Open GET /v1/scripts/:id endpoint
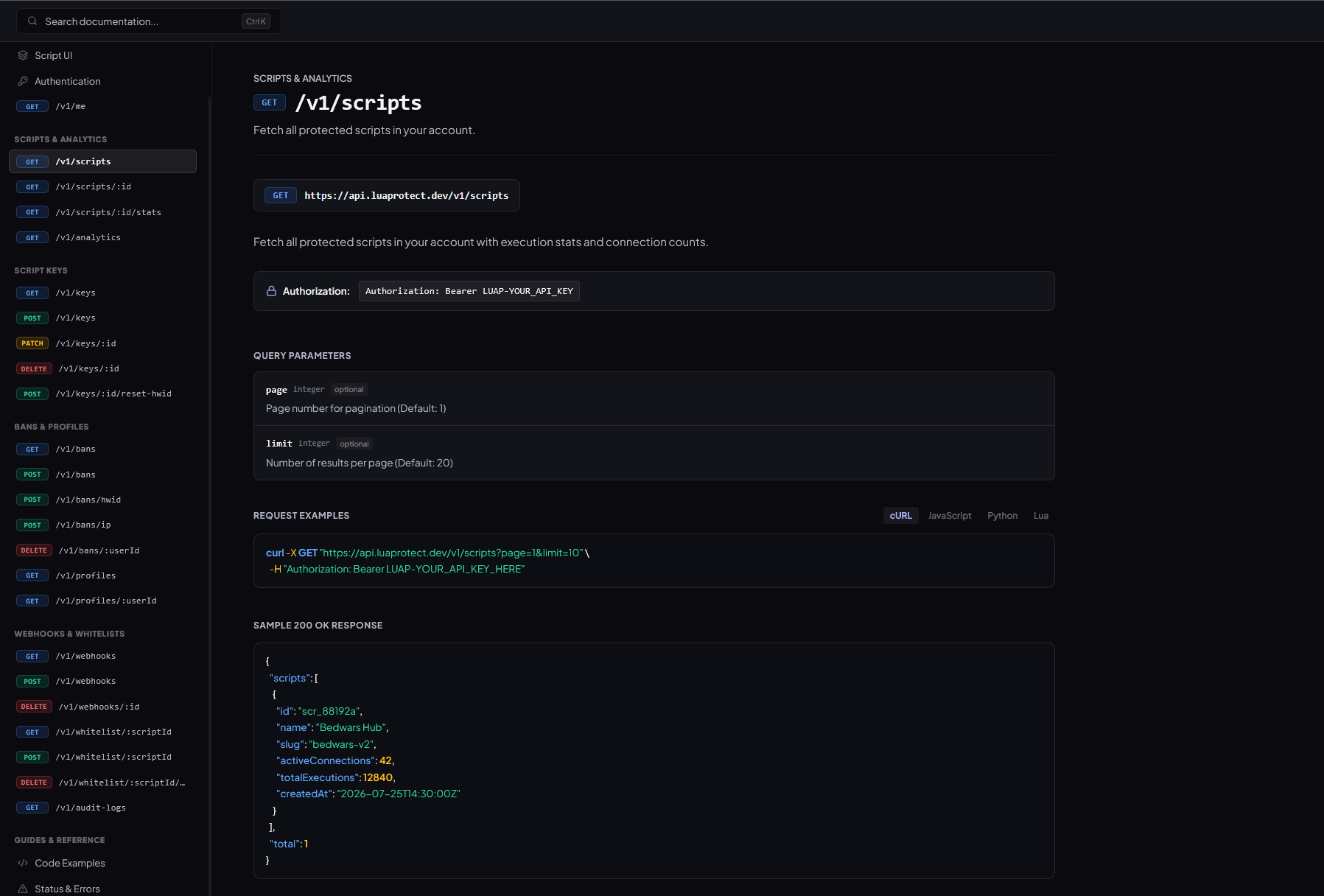Screen dimensions: 1324x896 tap(102, 186)
